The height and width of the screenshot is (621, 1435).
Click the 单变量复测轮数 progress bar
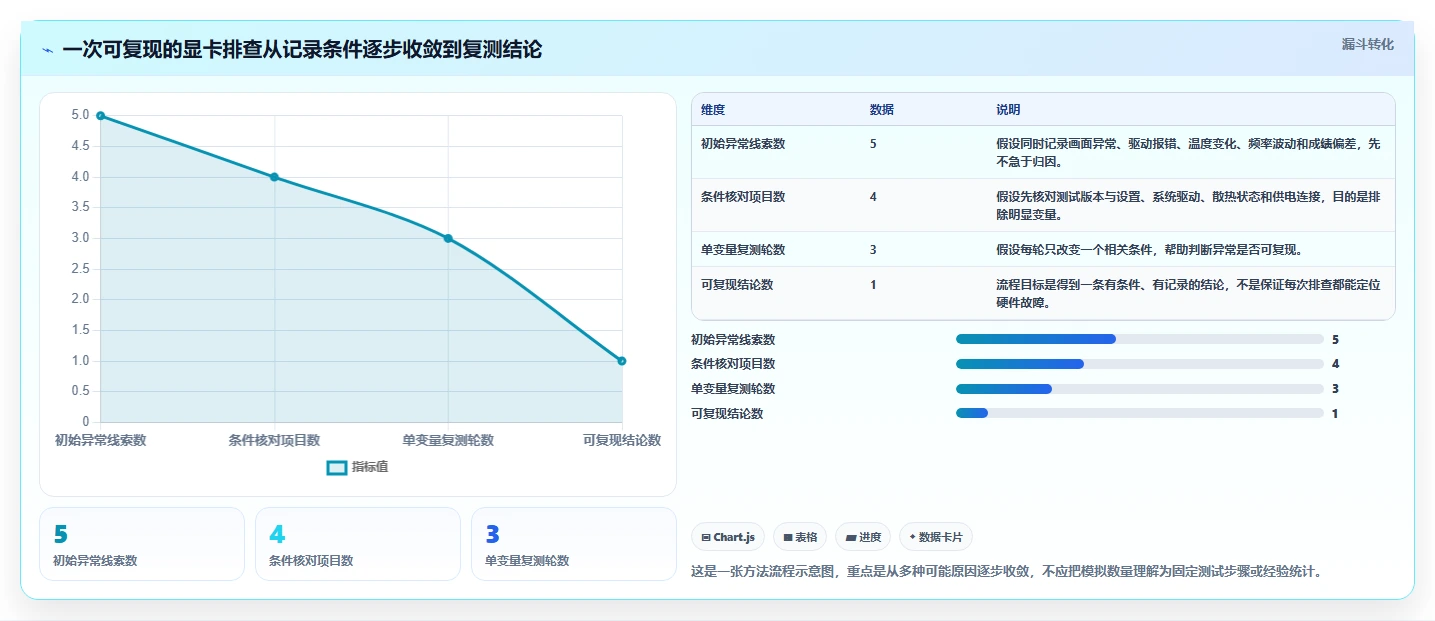[1140, 389]
